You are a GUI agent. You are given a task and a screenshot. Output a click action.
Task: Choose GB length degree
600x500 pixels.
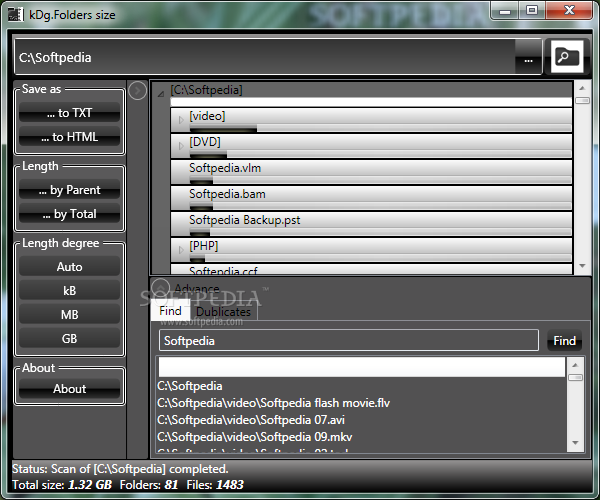69,339
